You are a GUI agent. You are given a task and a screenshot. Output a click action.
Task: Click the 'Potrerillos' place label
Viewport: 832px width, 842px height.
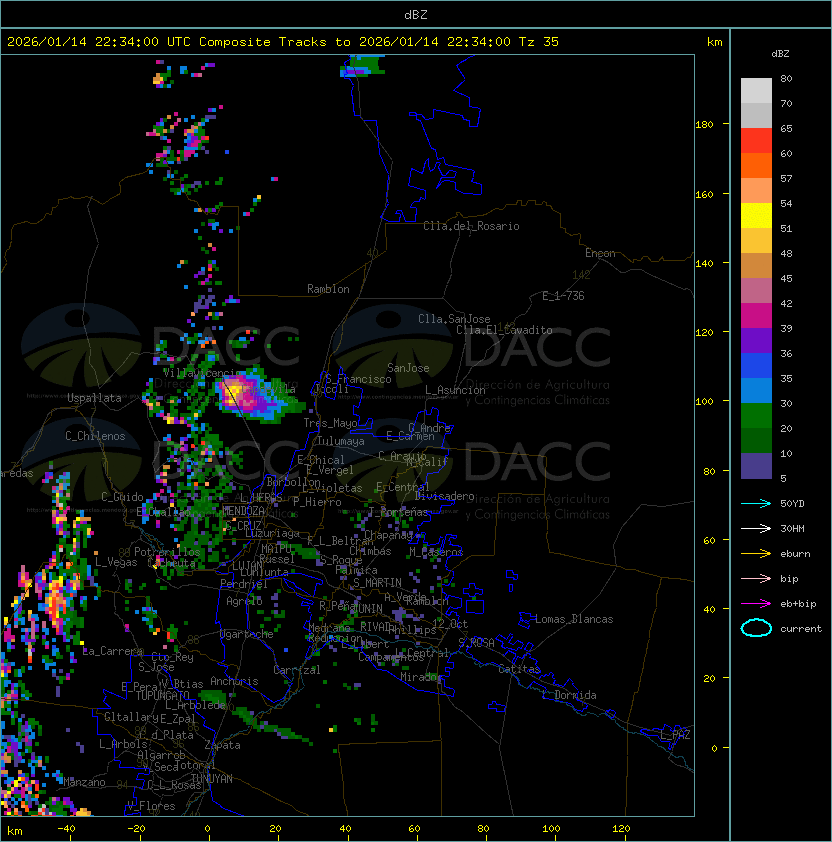pos(167,552)
